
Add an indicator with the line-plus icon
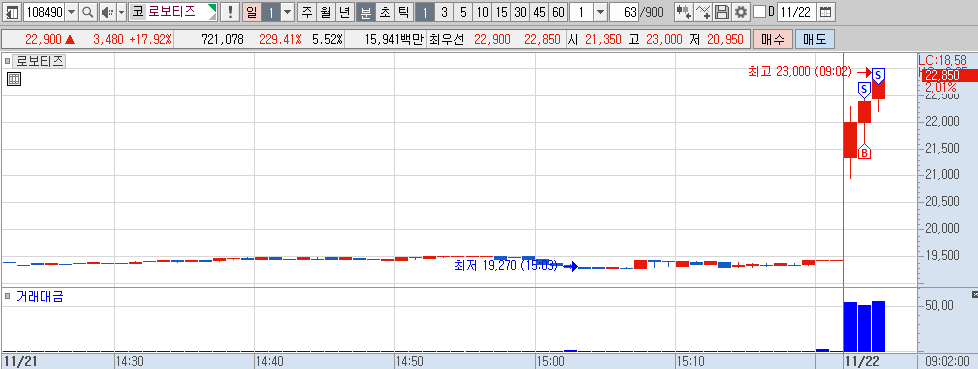[x=703, y=12]
